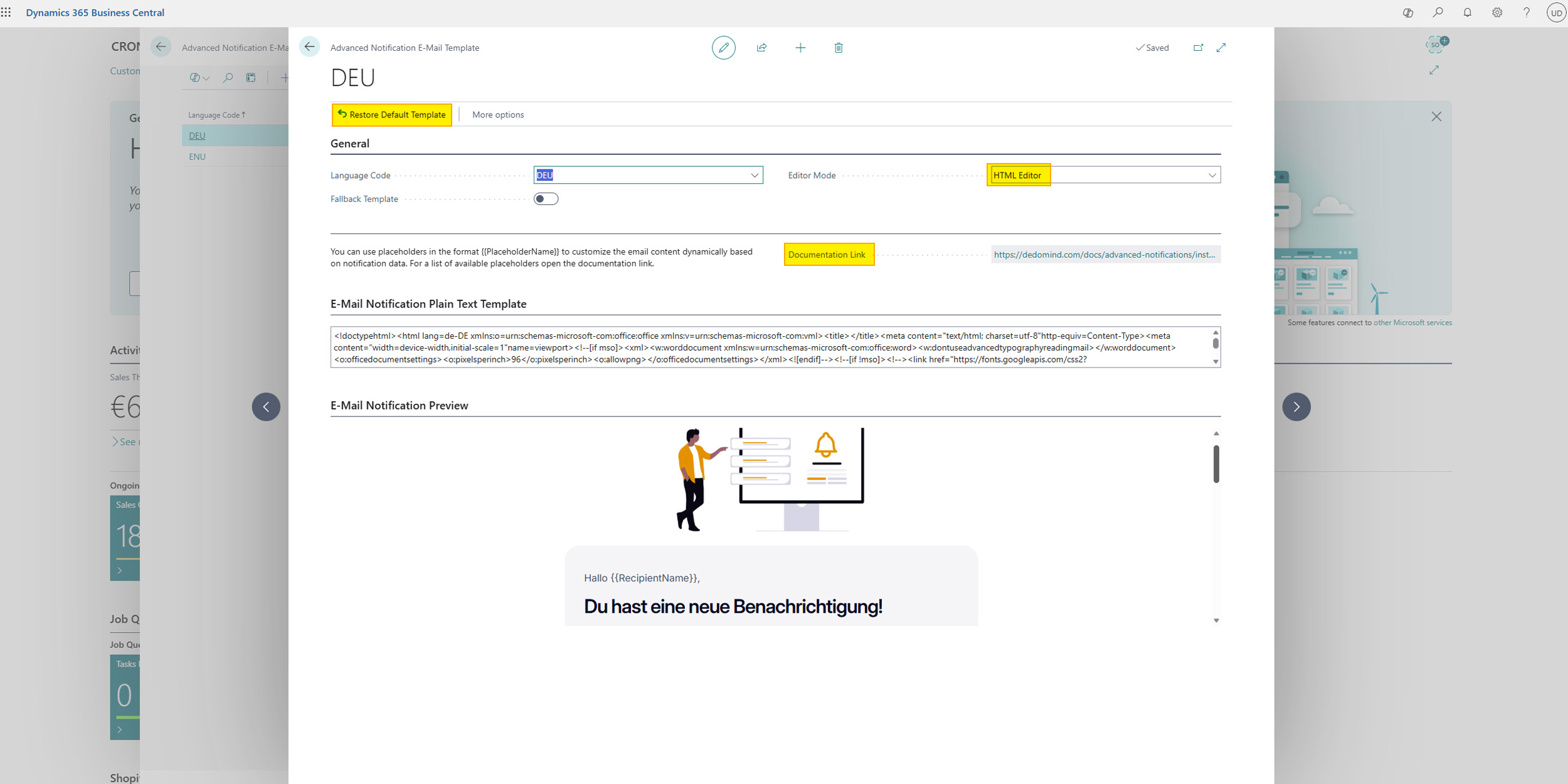This screenshot has height=784, width=1568.
Task: Click the Restore Default Template button
Action: pyautogui.click(x=391, y=115)
